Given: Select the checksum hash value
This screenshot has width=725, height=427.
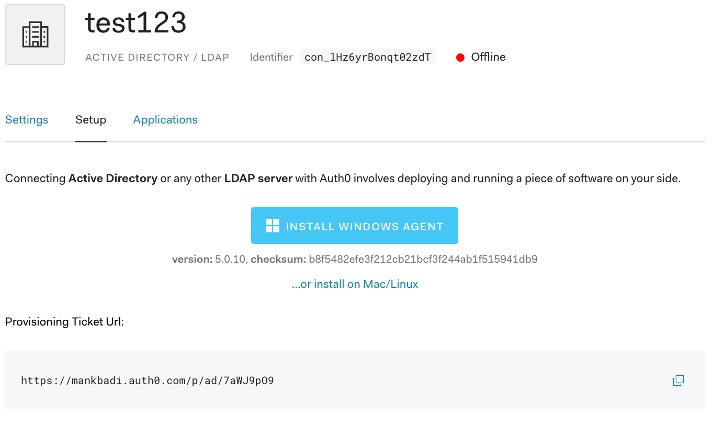Looking at the screenshot, I should tap(423, 259).
